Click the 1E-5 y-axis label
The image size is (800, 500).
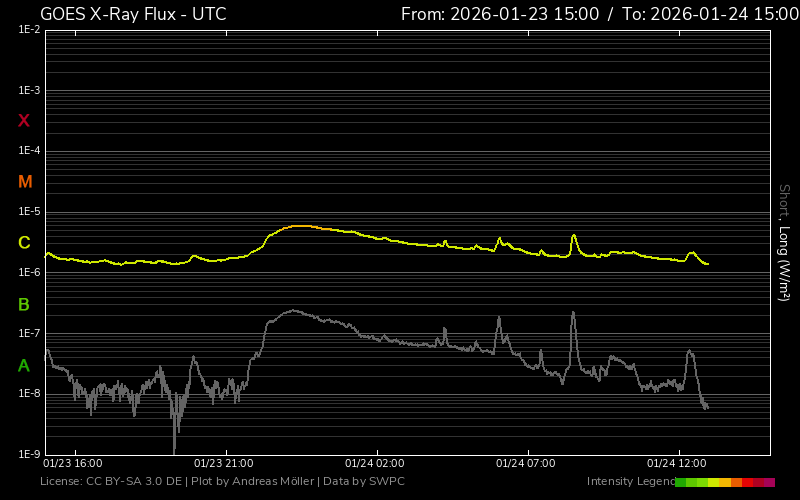point(29,212)
